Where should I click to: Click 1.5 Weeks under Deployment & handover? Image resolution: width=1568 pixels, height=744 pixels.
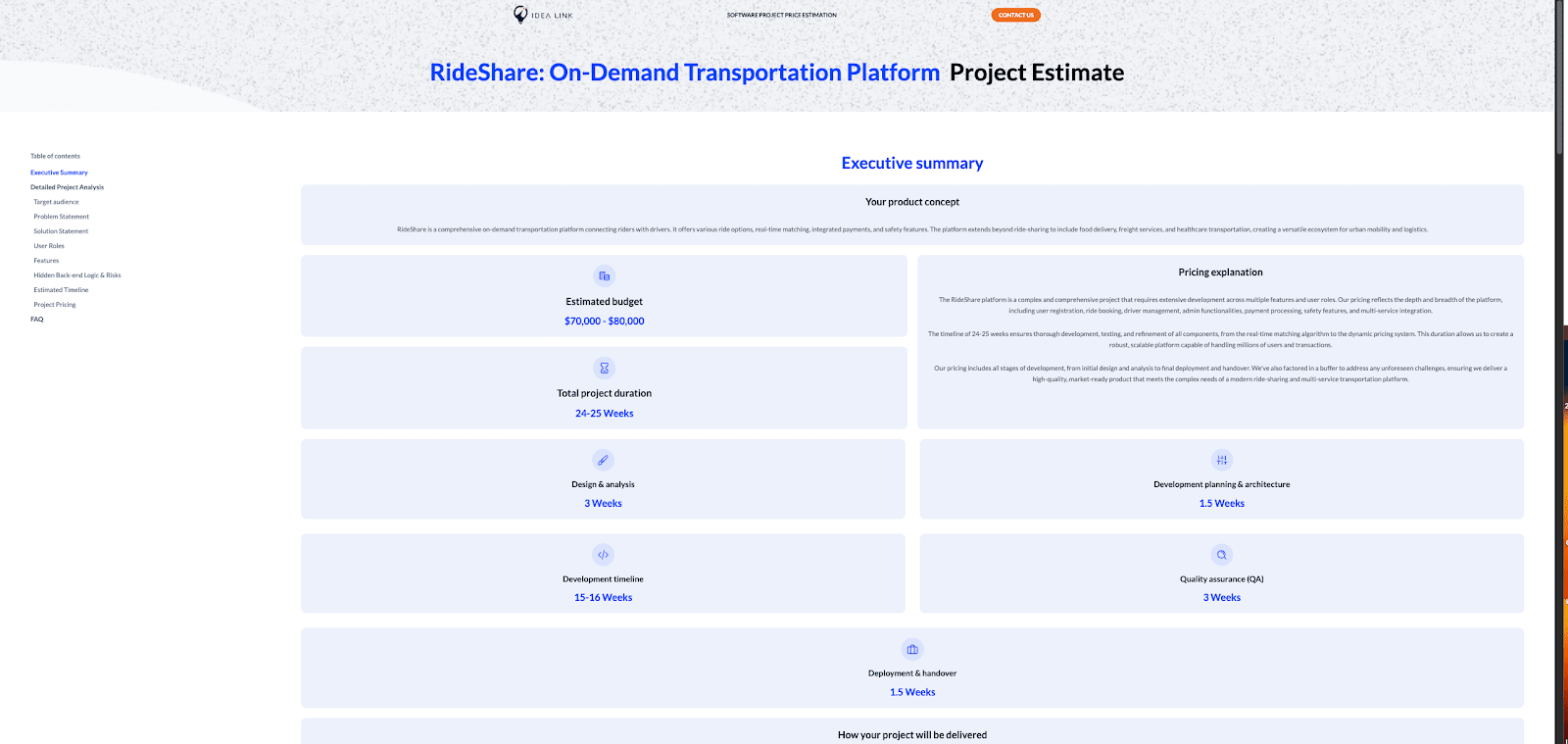click(x=912, y=692)
